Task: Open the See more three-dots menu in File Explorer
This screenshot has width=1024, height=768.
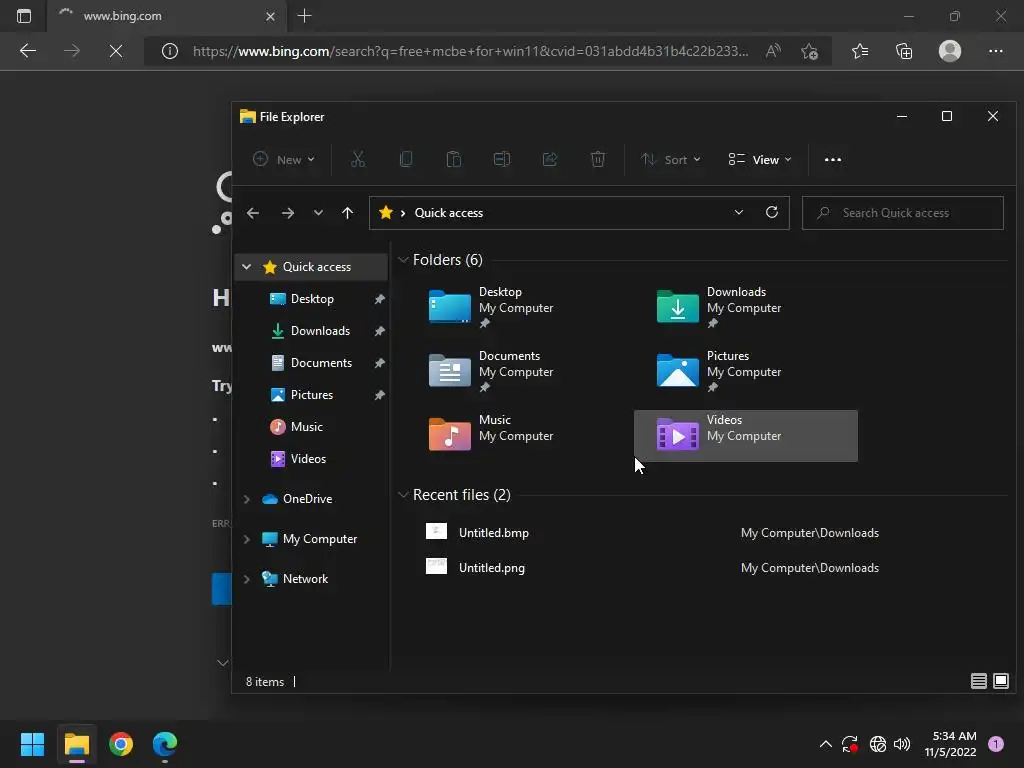Action: pyautogui.click(x=833, y=159)
